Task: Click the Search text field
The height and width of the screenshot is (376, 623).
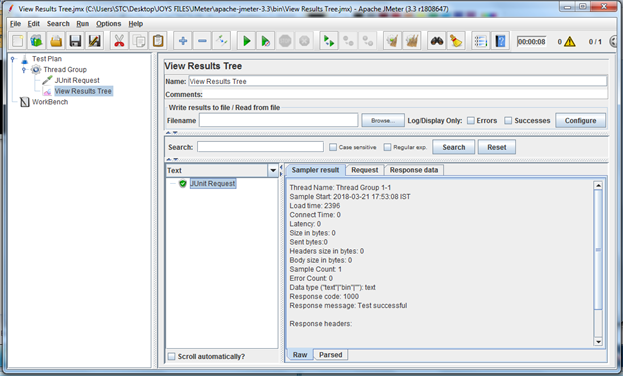Action: tap(260, 147)
